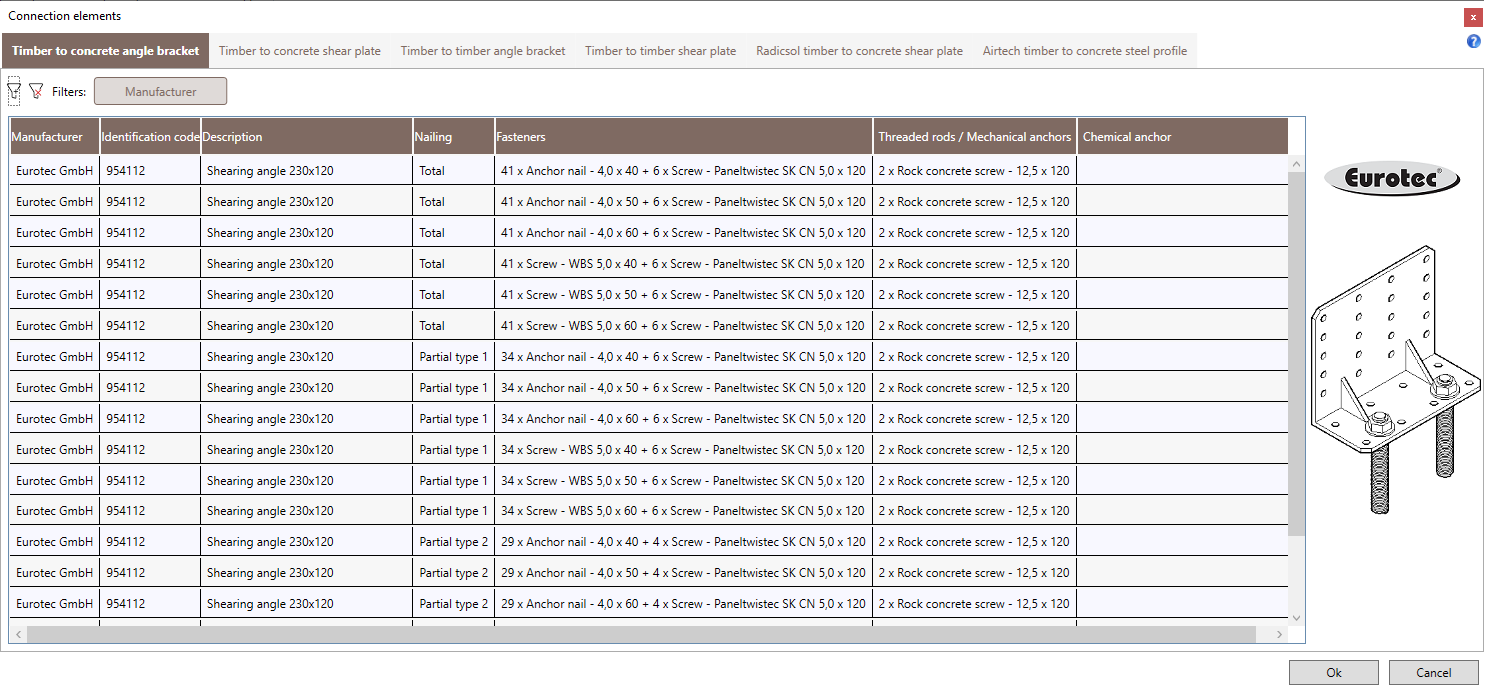Click the Manufacturer filter button

(160, 91)
